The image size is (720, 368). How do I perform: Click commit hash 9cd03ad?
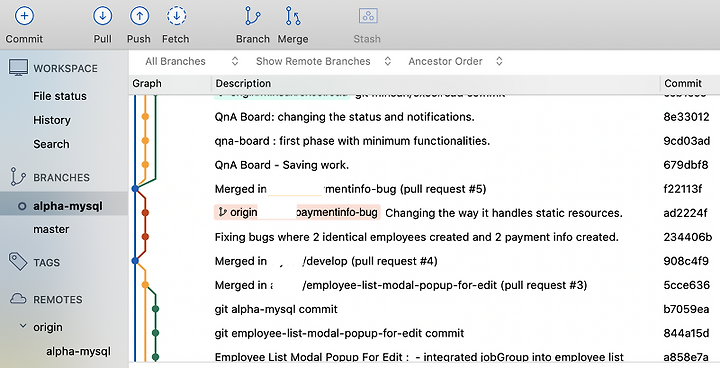tap(686, 141)
